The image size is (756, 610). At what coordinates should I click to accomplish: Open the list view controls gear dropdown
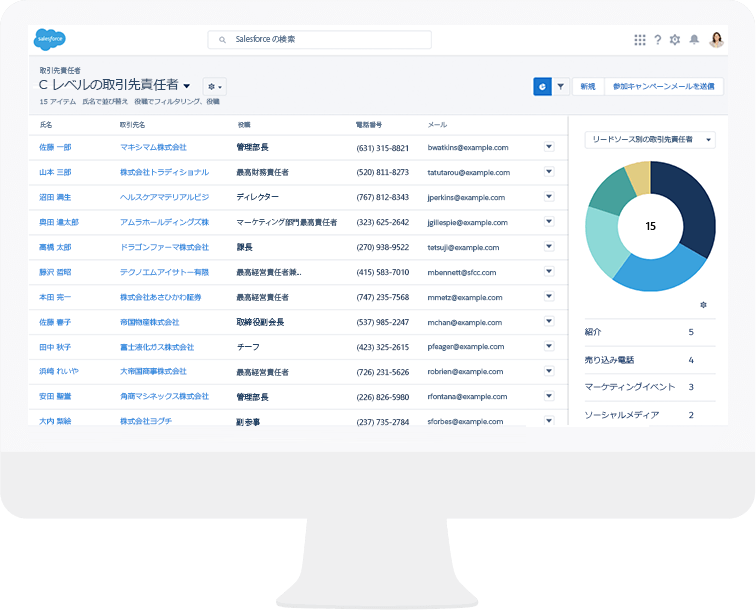pyautogui.click(x=215, y=87)
